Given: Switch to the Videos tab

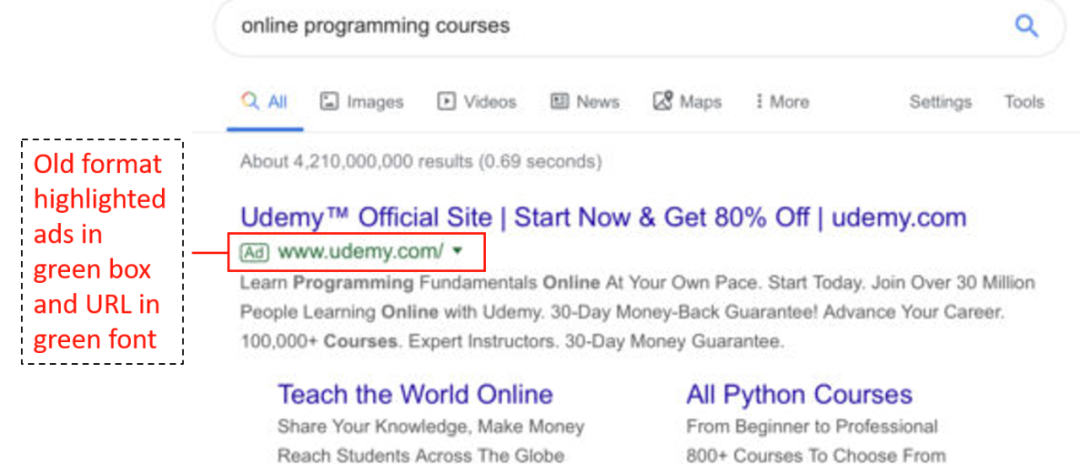Looking at the screenshot, I should coord(477,103).
